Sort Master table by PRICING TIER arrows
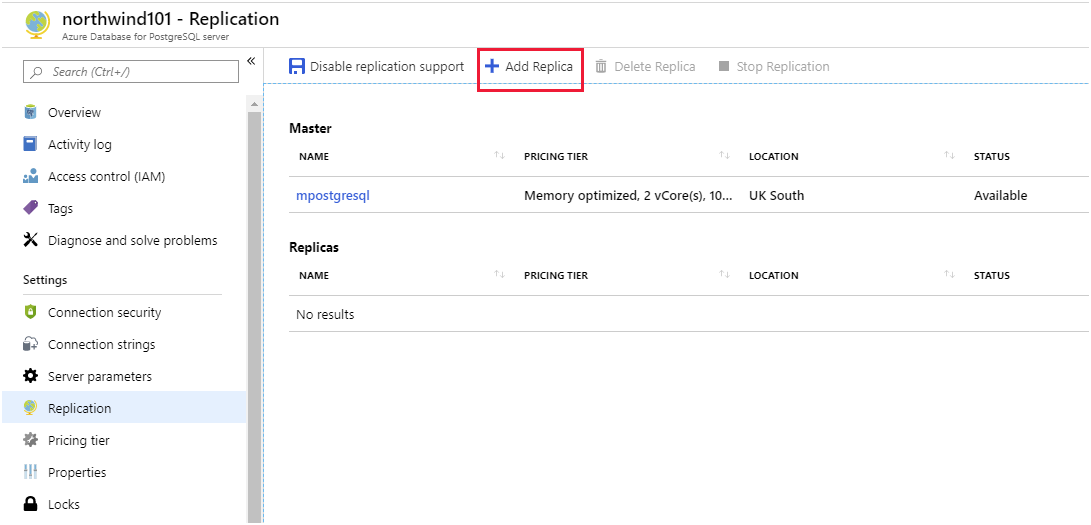 (x=724, y=155)
